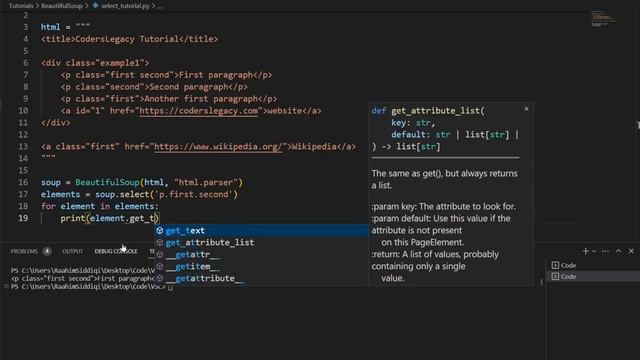
Task: Click the Python file icon in breadcrumbs
Action: (x=96, y=6)
